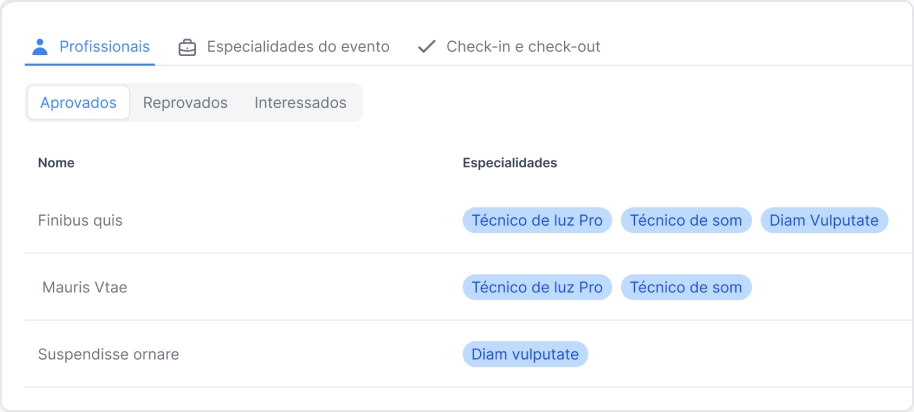Click the checkmark icon for Check-in
Image resolution: width=914 pixels, height=412 pixels.
(x=427, y=46)
